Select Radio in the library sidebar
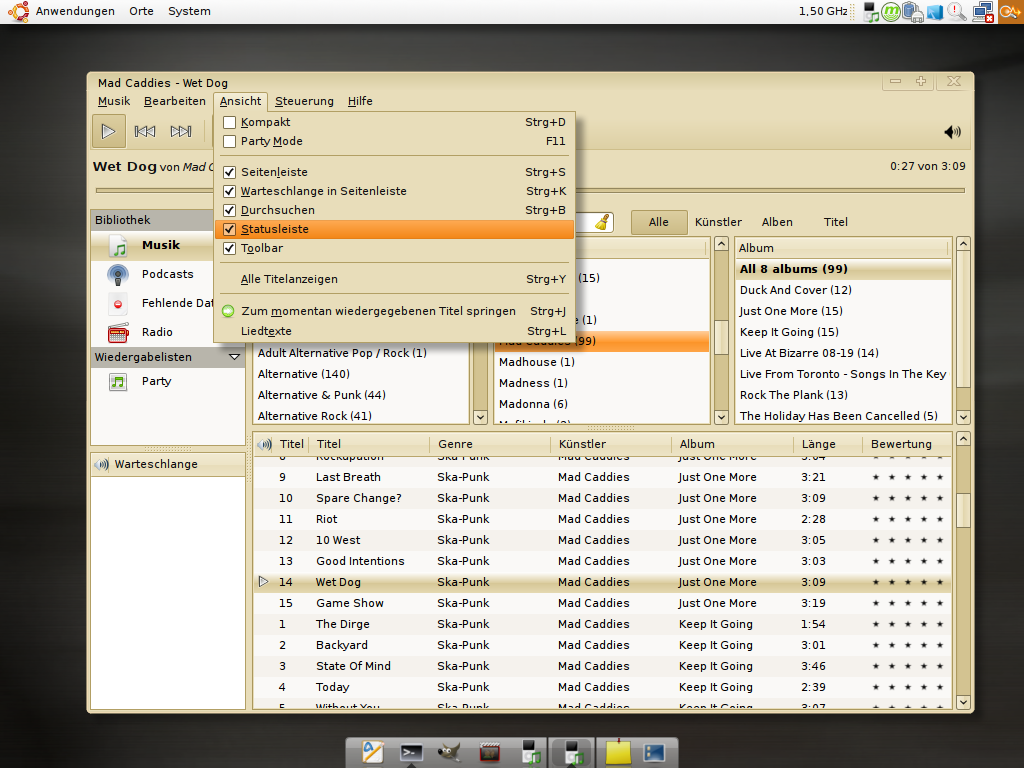 [157, 332]
